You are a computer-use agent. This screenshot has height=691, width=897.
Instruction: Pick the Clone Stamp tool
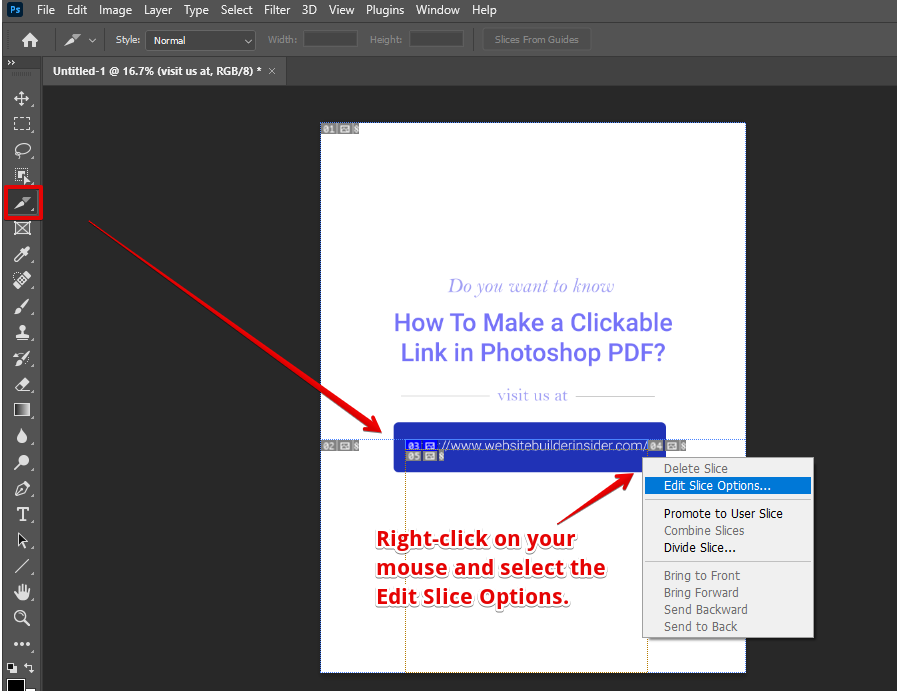(21, 332)
